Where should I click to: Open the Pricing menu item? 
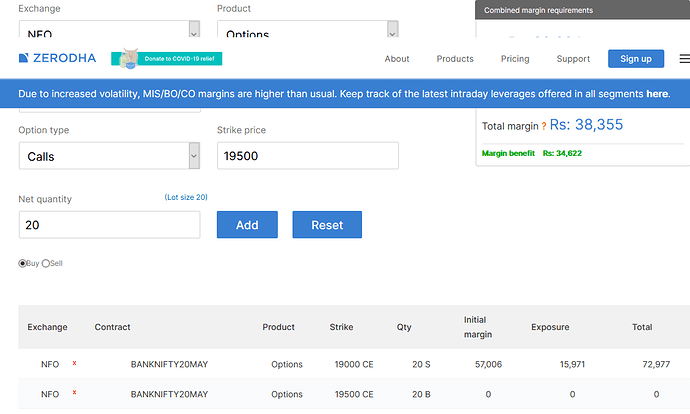click(515, 59)
